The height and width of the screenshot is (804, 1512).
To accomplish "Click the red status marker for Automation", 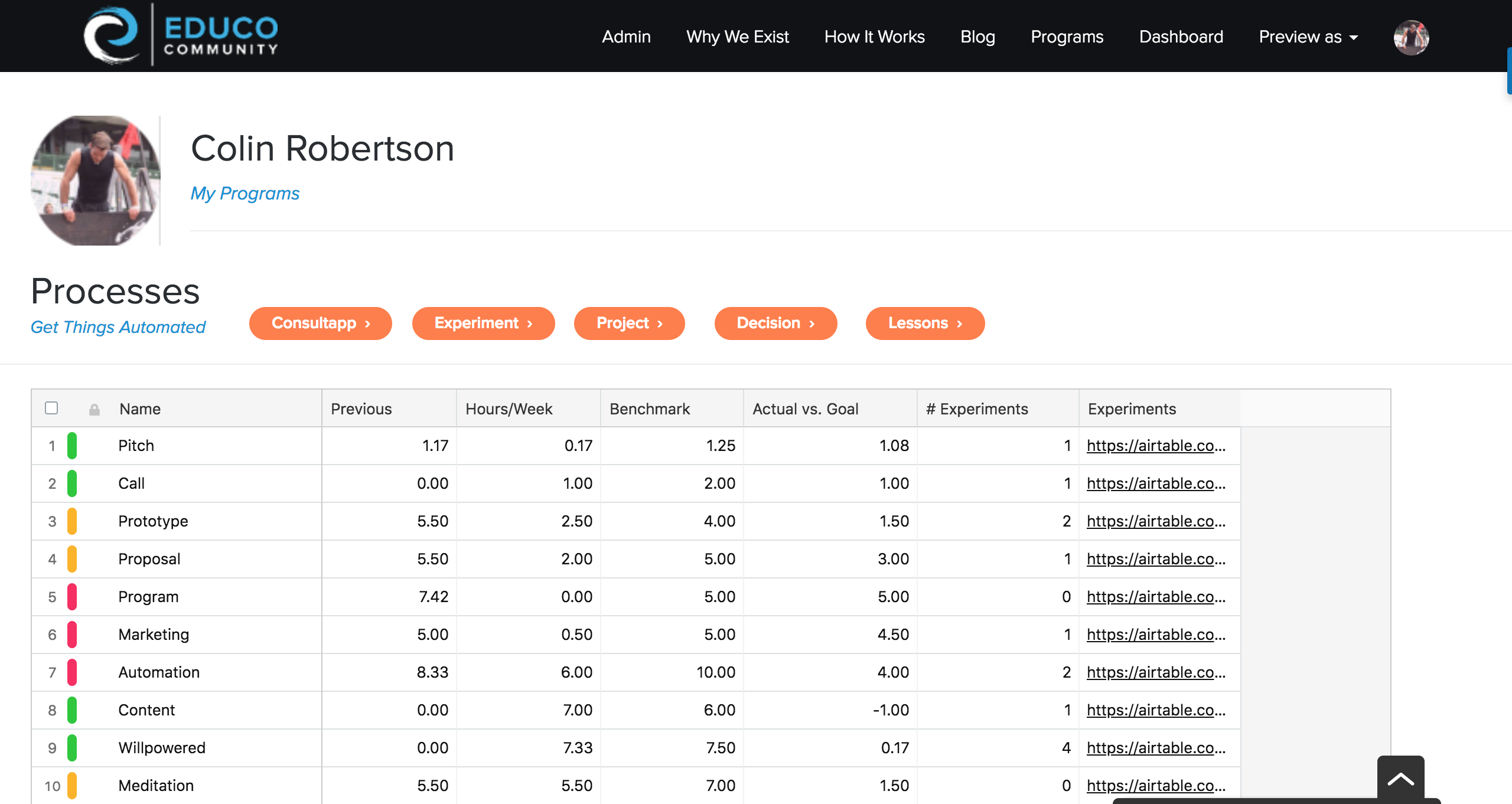I will pos(71,672).
